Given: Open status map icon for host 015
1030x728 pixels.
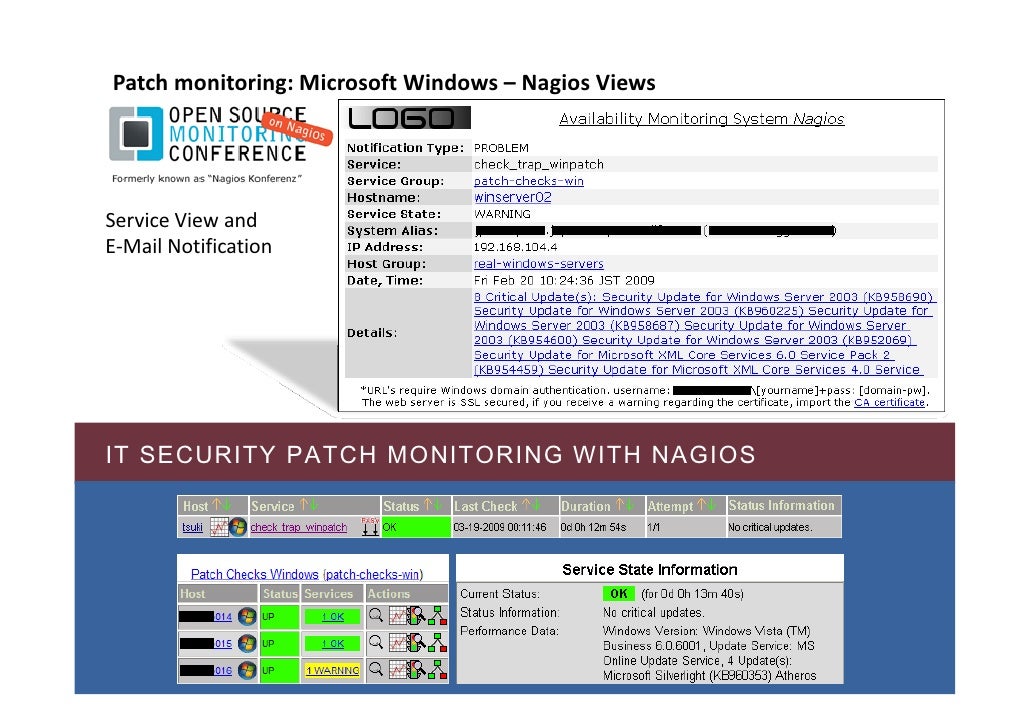Looking at the screenshot, I should (x=437, y=643).
